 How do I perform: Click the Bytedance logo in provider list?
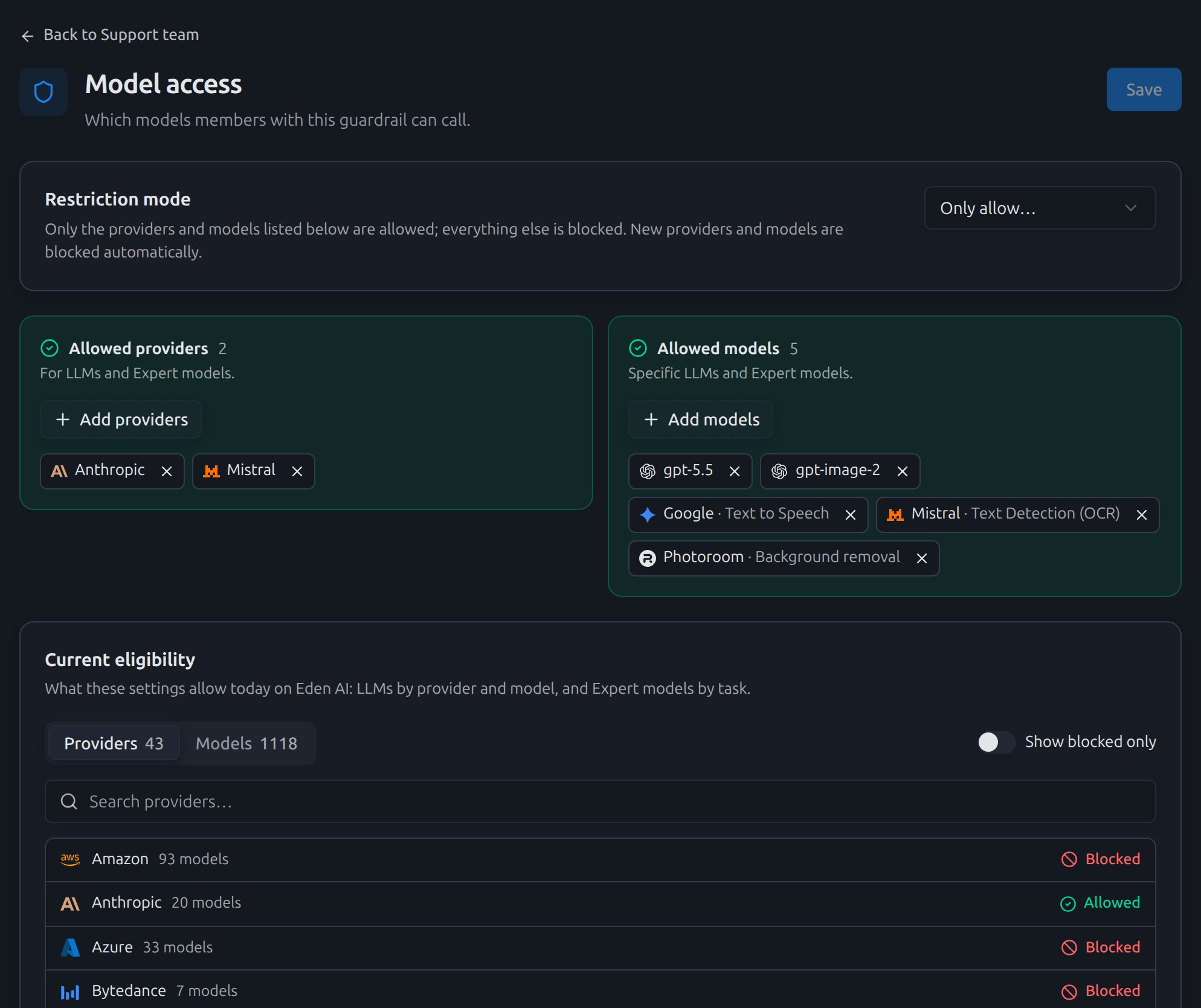coord(70,992)
